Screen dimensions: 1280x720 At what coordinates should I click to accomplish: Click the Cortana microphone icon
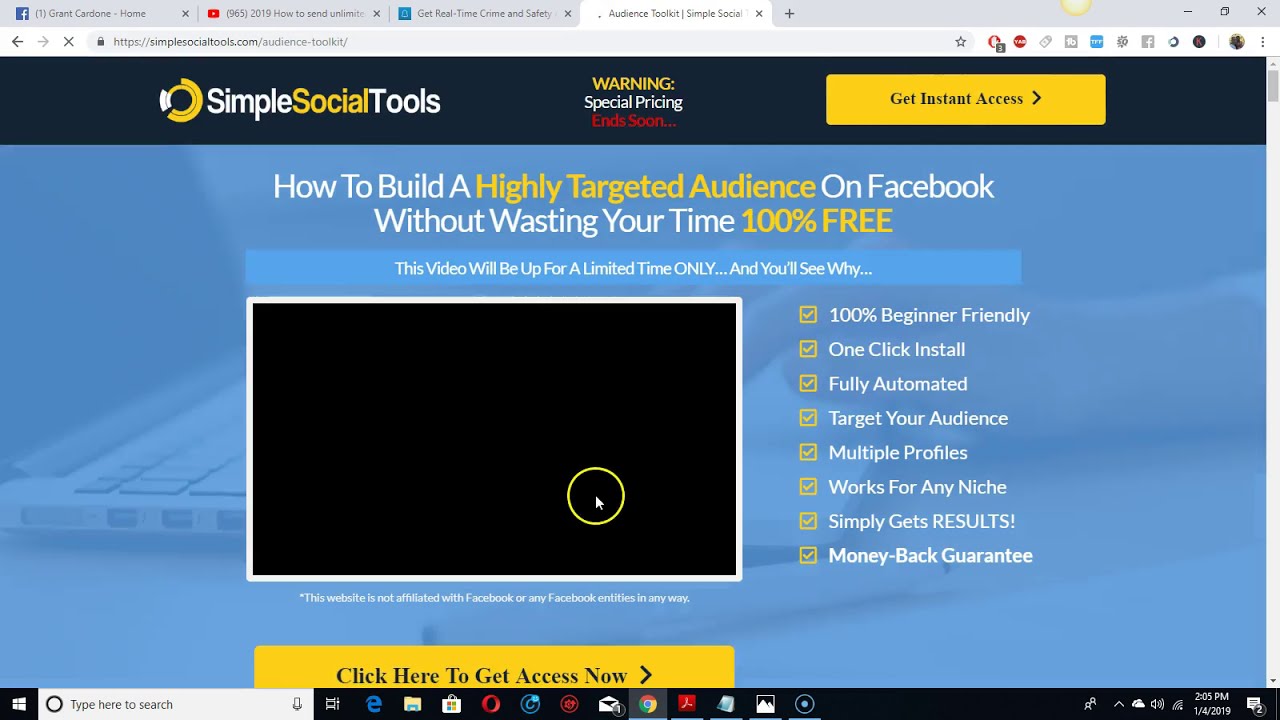point(297,704)
